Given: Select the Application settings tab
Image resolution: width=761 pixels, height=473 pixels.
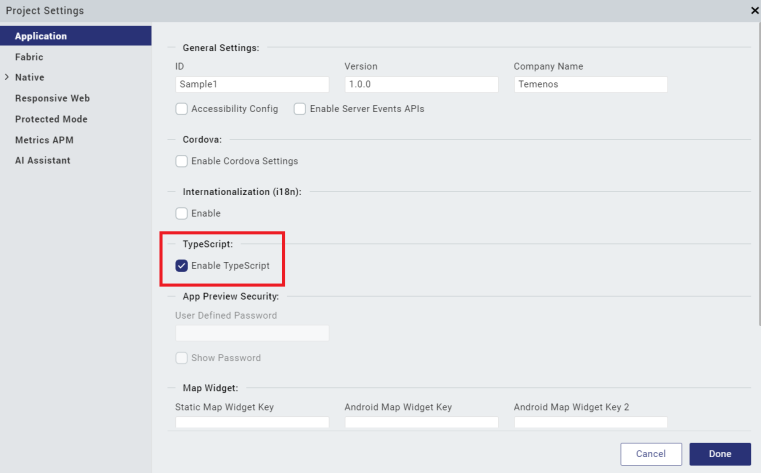Looking at the screenshot, I should point(41,37).
